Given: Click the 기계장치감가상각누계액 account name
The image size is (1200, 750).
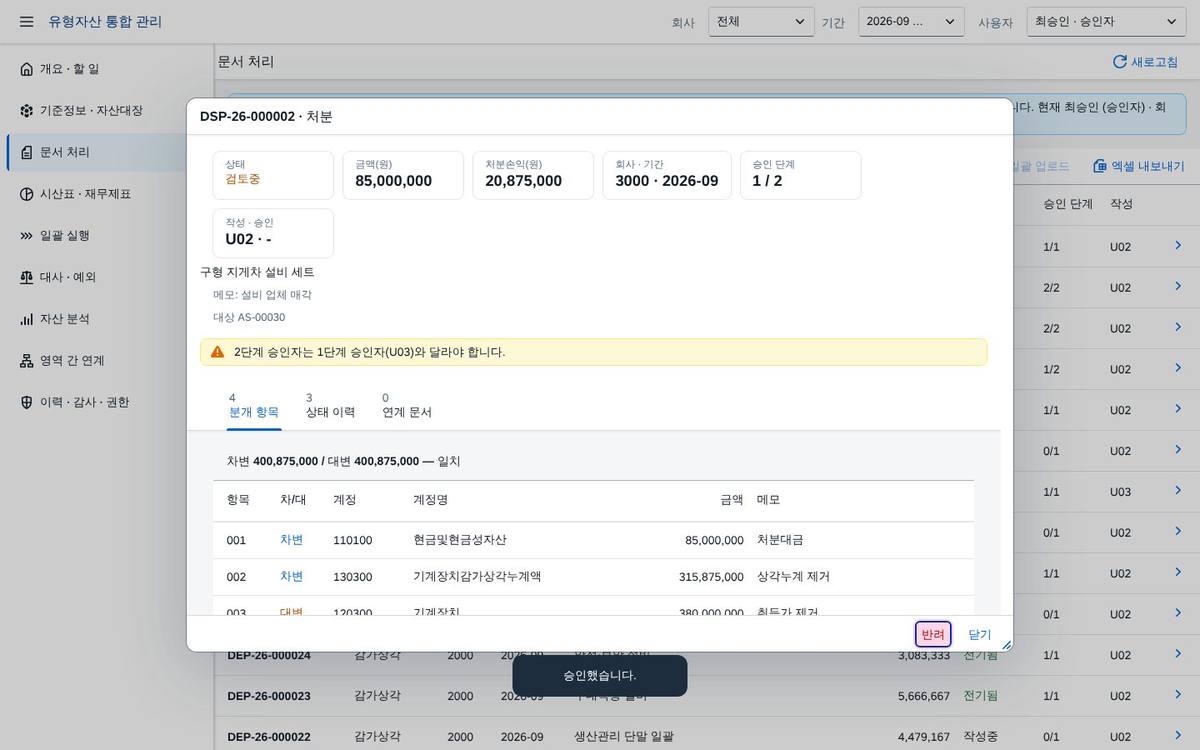Looking at the screenshot, I should tap(477, 577).
